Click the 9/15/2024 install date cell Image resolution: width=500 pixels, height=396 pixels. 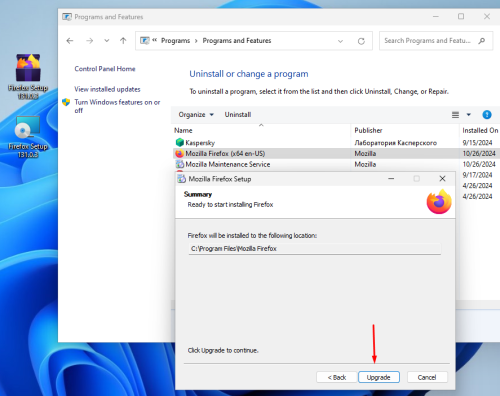click(477, 143)
